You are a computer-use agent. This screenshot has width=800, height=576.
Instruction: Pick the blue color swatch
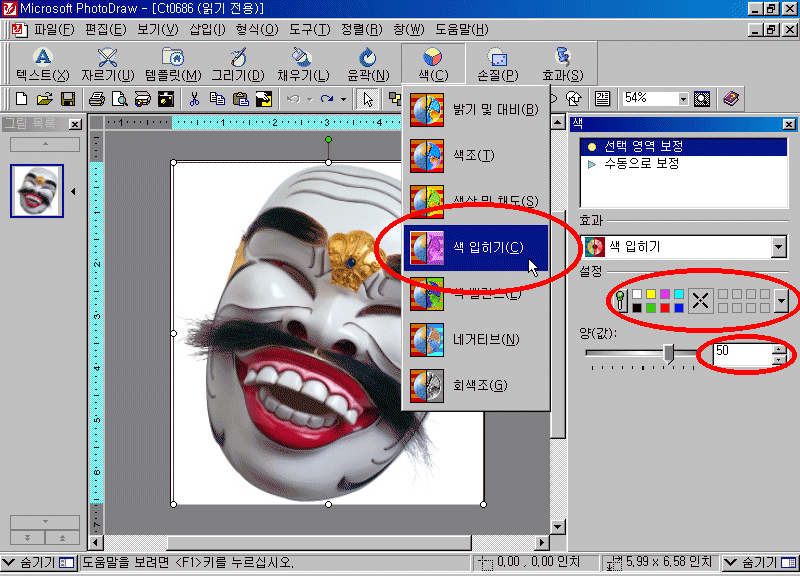679,308
